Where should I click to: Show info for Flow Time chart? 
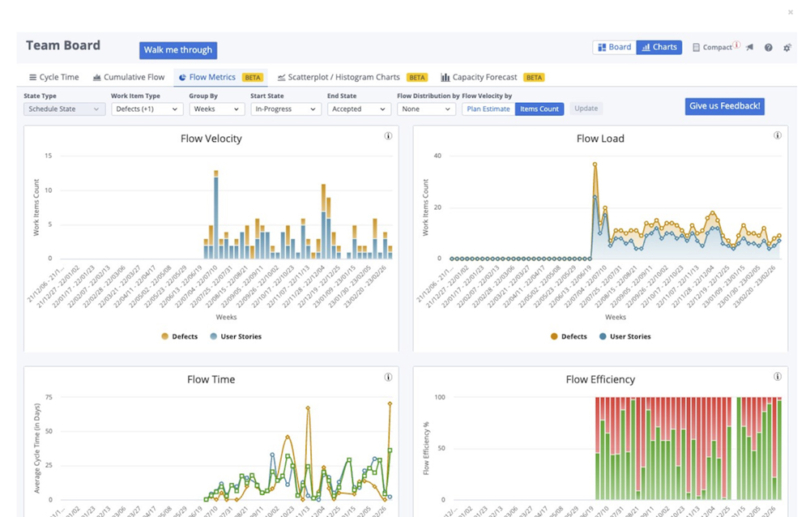pos(388,377)
